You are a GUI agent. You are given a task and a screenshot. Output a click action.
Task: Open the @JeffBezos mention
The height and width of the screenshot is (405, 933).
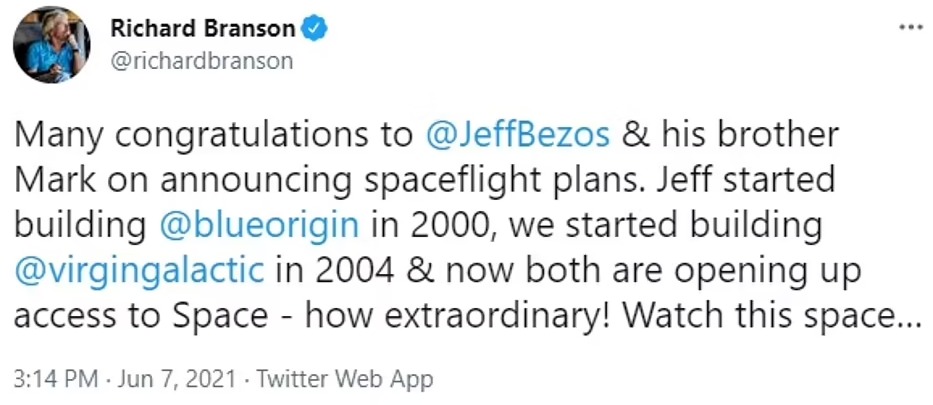[519, 134]
